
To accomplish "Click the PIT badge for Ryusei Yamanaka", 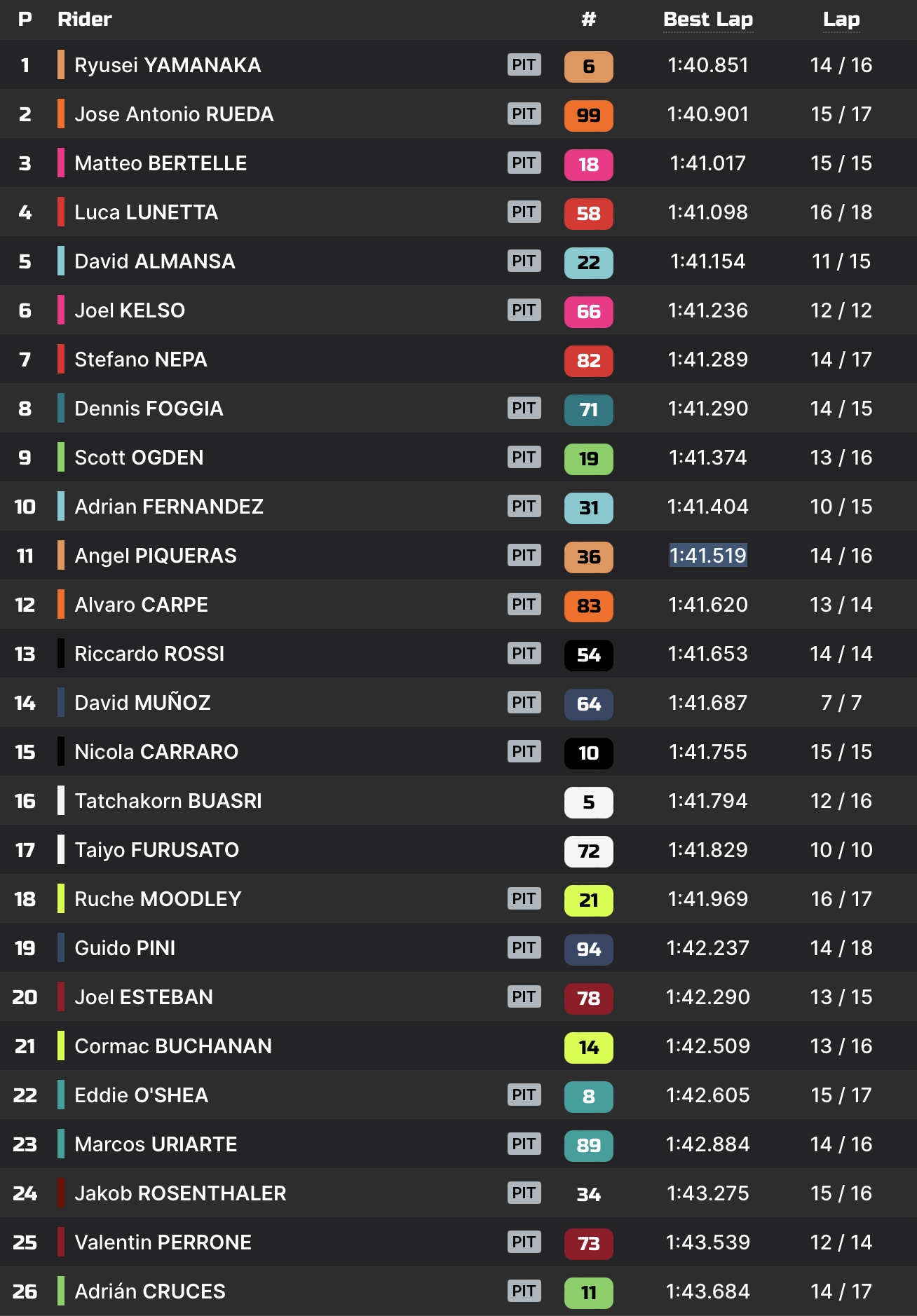I will (x=524, y=65).
